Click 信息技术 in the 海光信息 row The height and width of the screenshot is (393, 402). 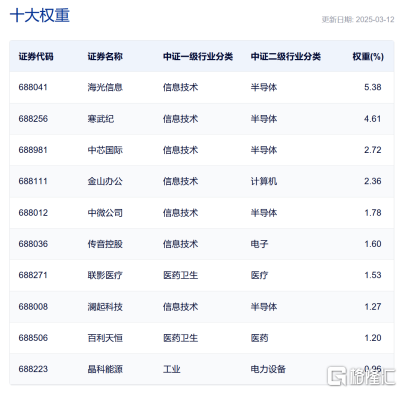tap(180, 87)
